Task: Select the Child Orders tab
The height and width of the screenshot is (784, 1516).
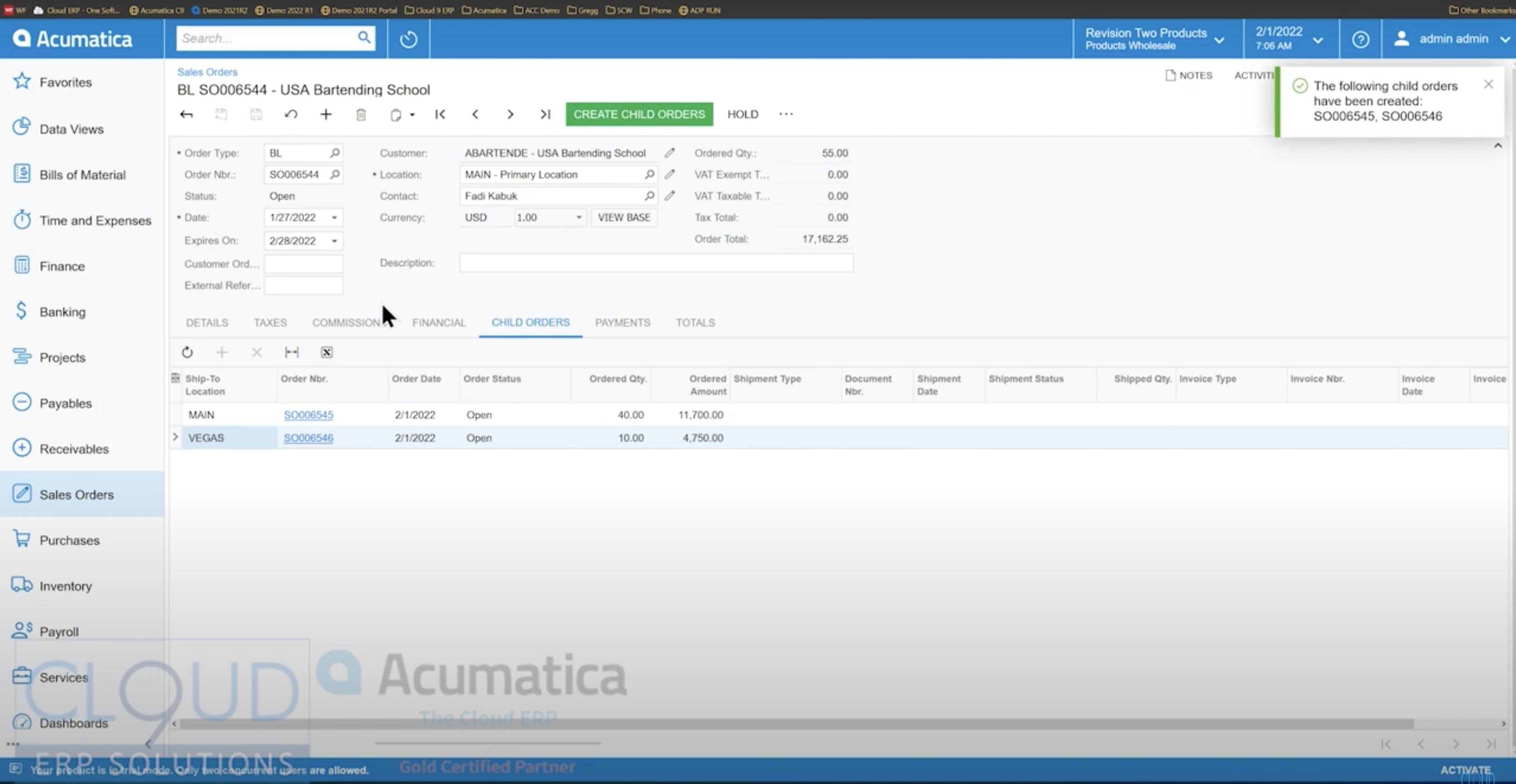Action: point(530,322)
